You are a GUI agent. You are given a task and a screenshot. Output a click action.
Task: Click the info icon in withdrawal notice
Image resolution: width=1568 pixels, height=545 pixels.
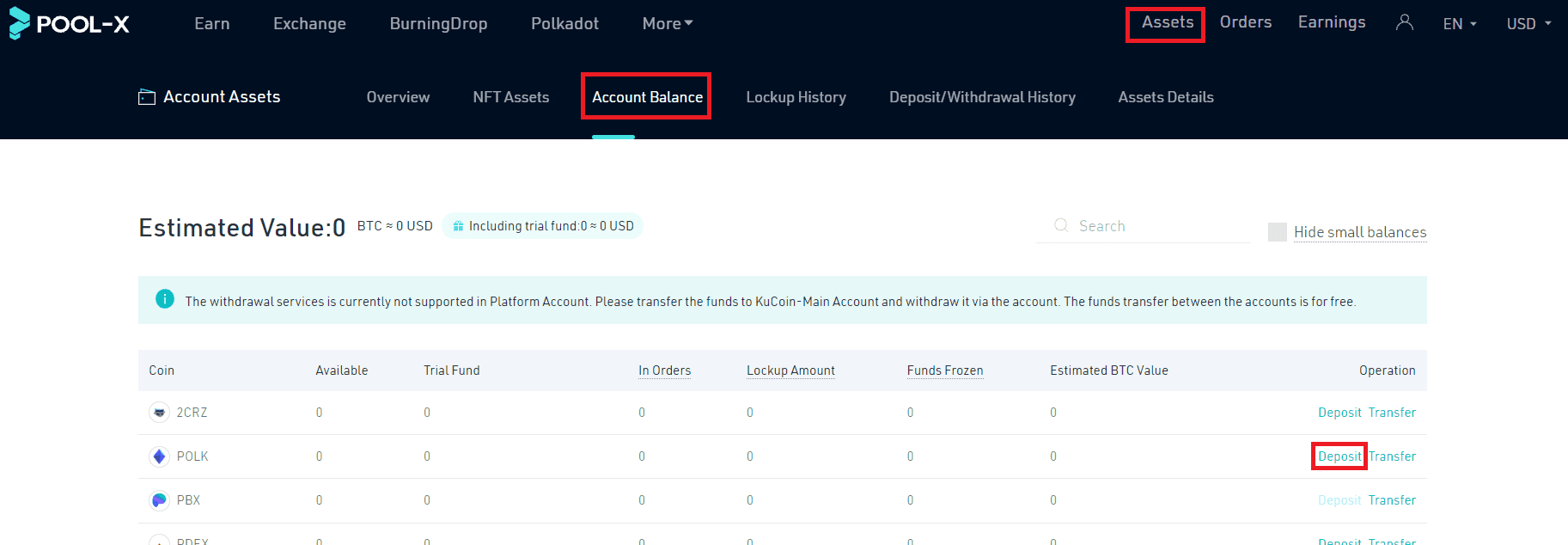pyautogui.click(x=165, y=299)
